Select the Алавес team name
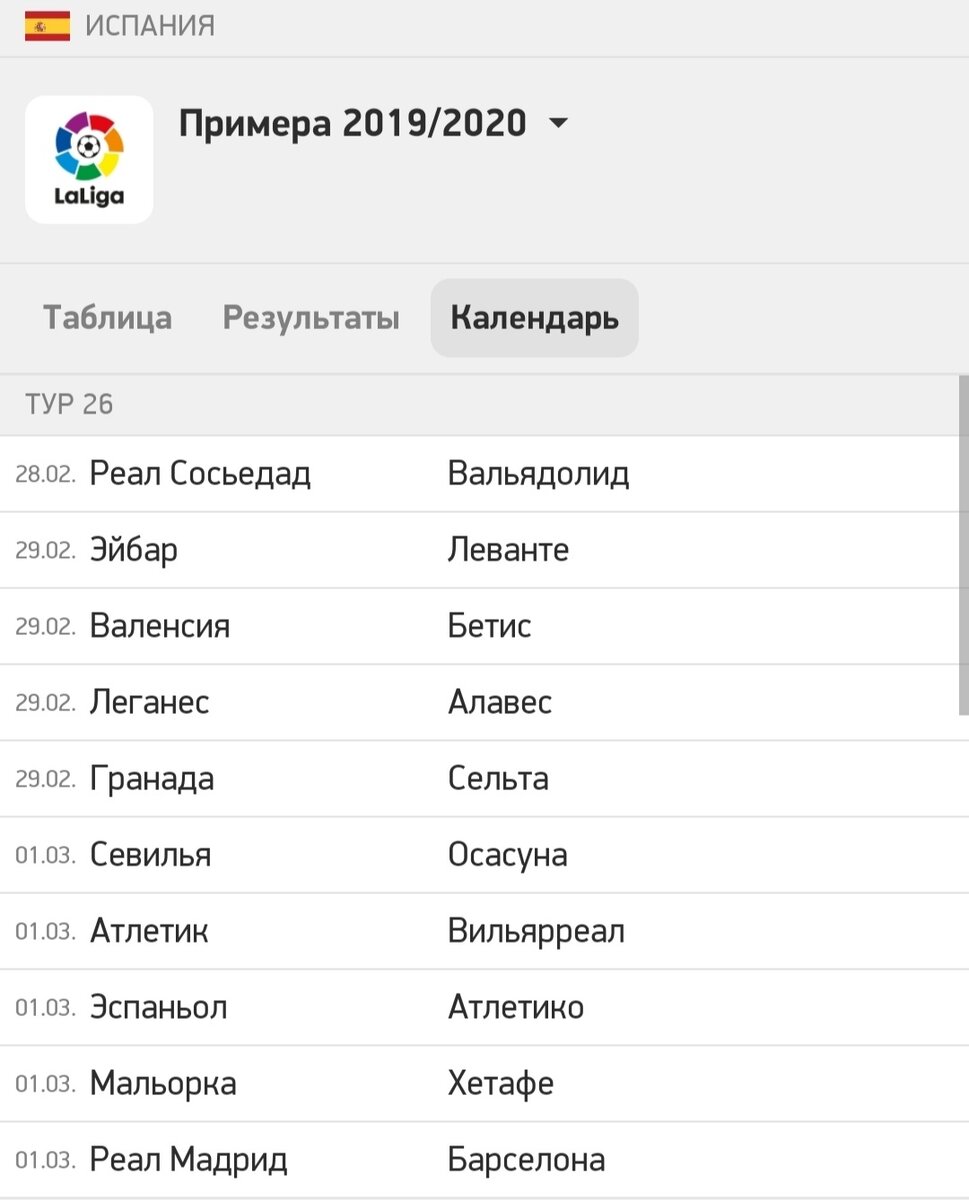Image resolution: width=969 pixels, height=1200 pixels. tap(500, 702)
